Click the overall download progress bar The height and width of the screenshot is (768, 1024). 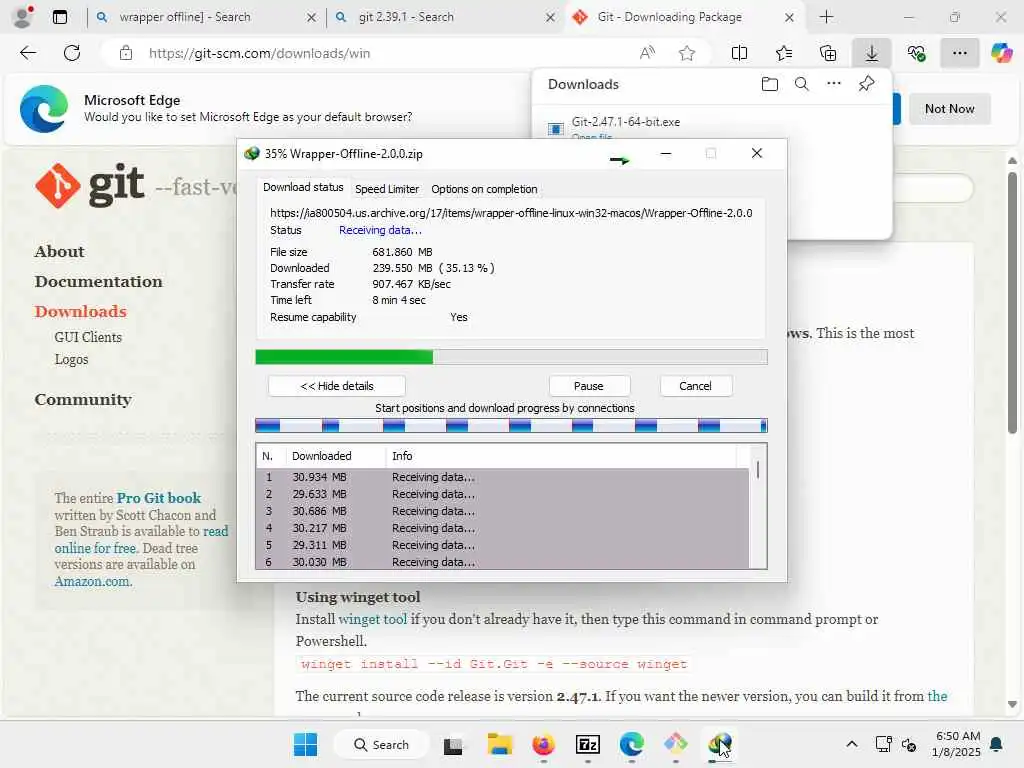click(x=511, y=357)
